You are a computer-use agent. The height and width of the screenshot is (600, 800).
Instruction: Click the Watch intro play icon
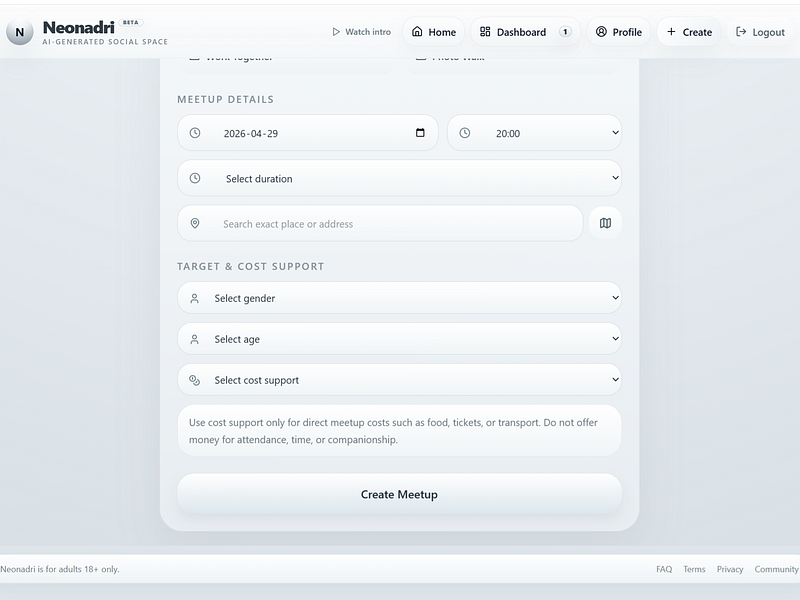point(336,32)
